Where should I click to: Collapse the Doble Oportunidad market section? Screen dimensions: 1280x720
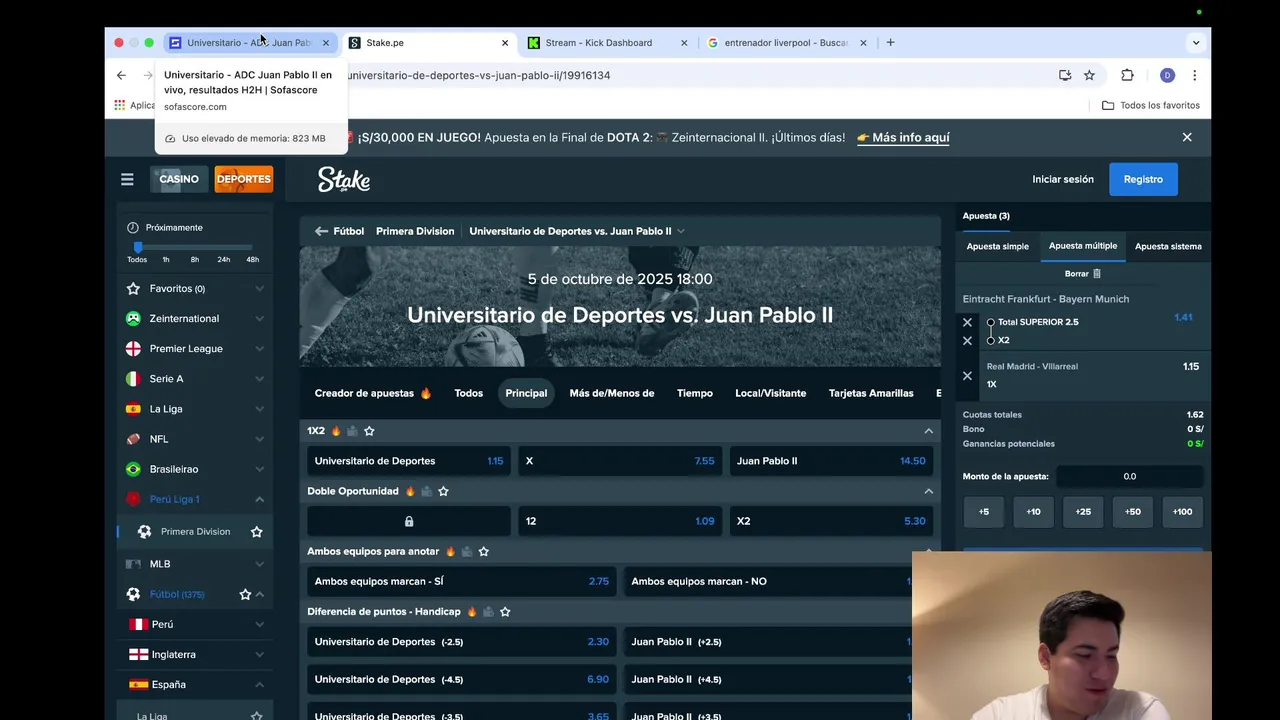point(928,491)
